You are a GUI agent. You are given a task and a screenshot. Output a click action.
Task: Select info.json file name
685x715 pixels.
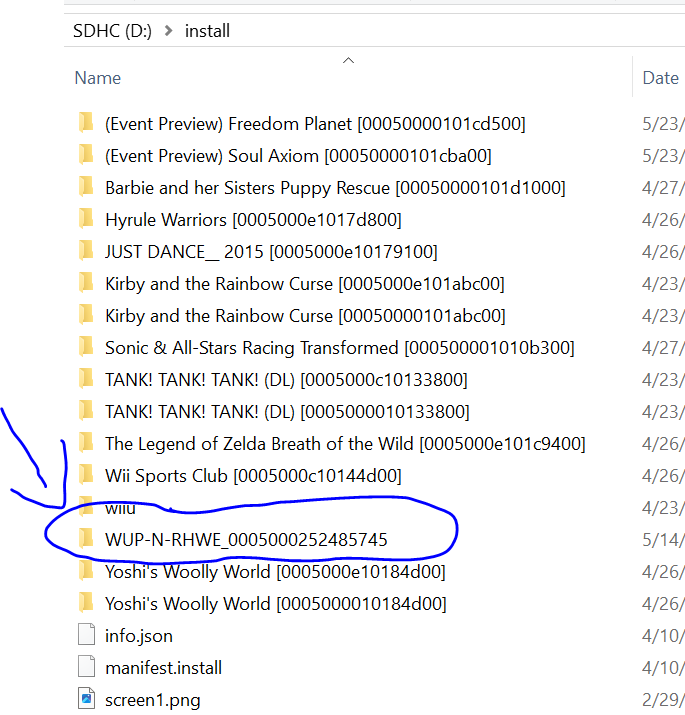(139, 636)
